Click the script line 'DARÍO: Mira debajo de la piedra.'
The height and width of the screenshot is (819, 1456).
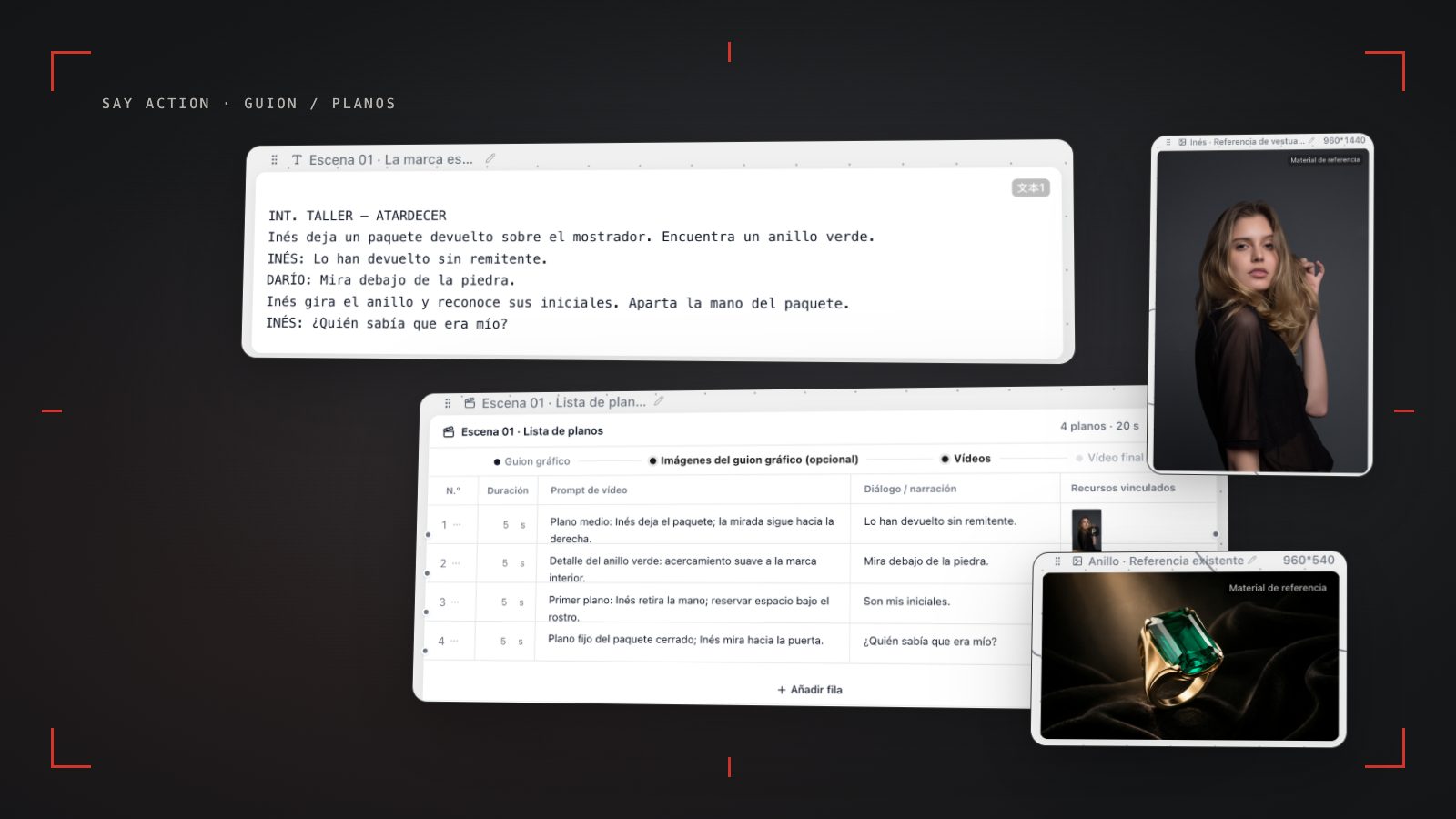pyautogui.click(x=391, y=280)
